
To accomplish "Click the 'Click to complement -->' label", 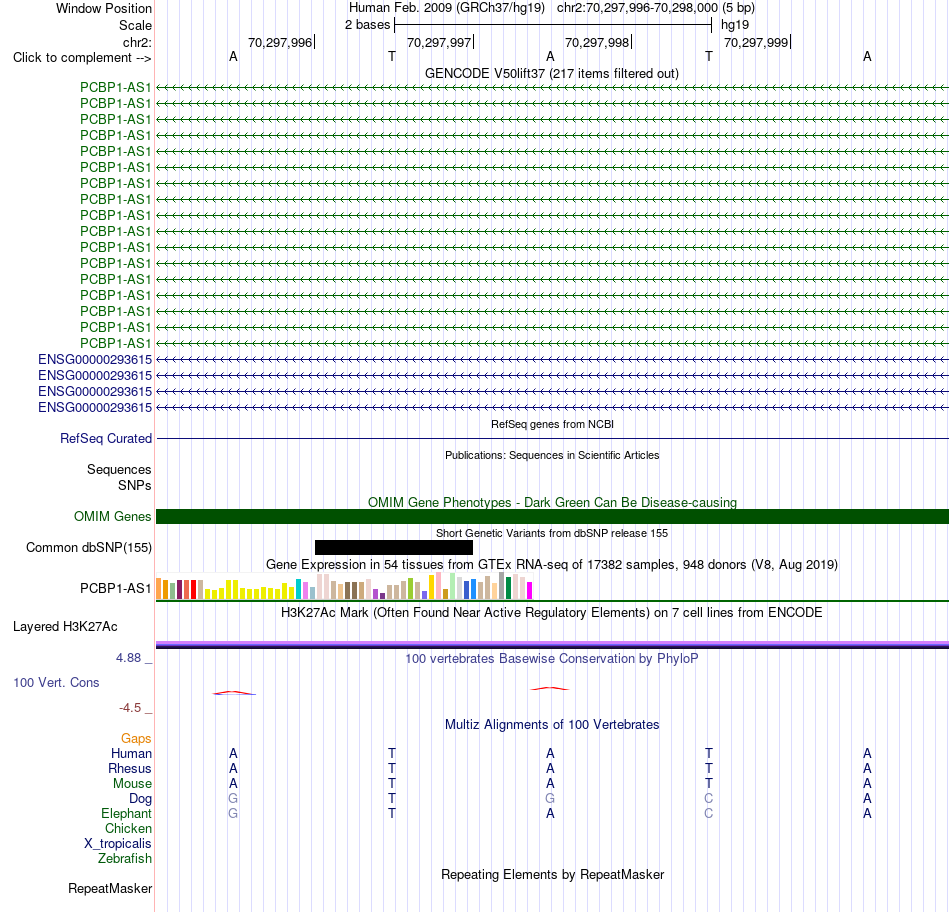I will pyautogui.click(x=82, y=58).
